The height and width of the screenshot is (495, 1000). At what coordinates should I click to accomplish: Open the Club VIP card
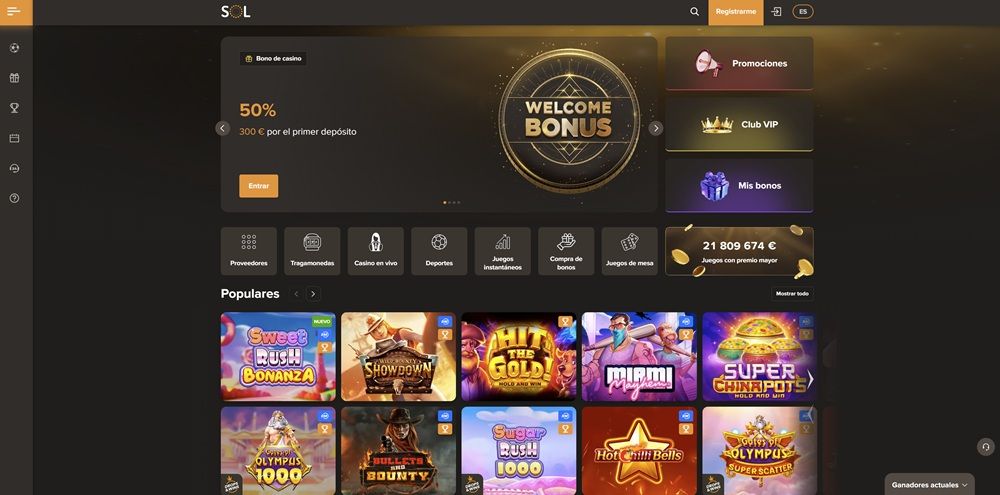739,124
